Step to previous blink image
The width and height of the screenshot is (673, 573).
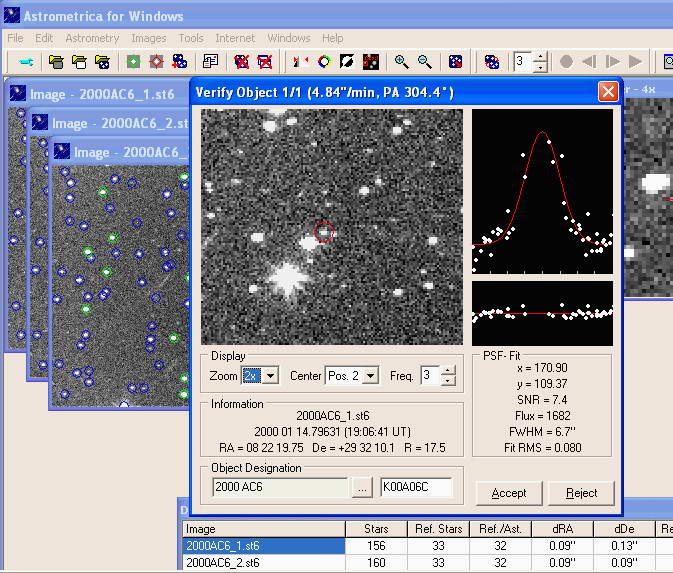589,62
